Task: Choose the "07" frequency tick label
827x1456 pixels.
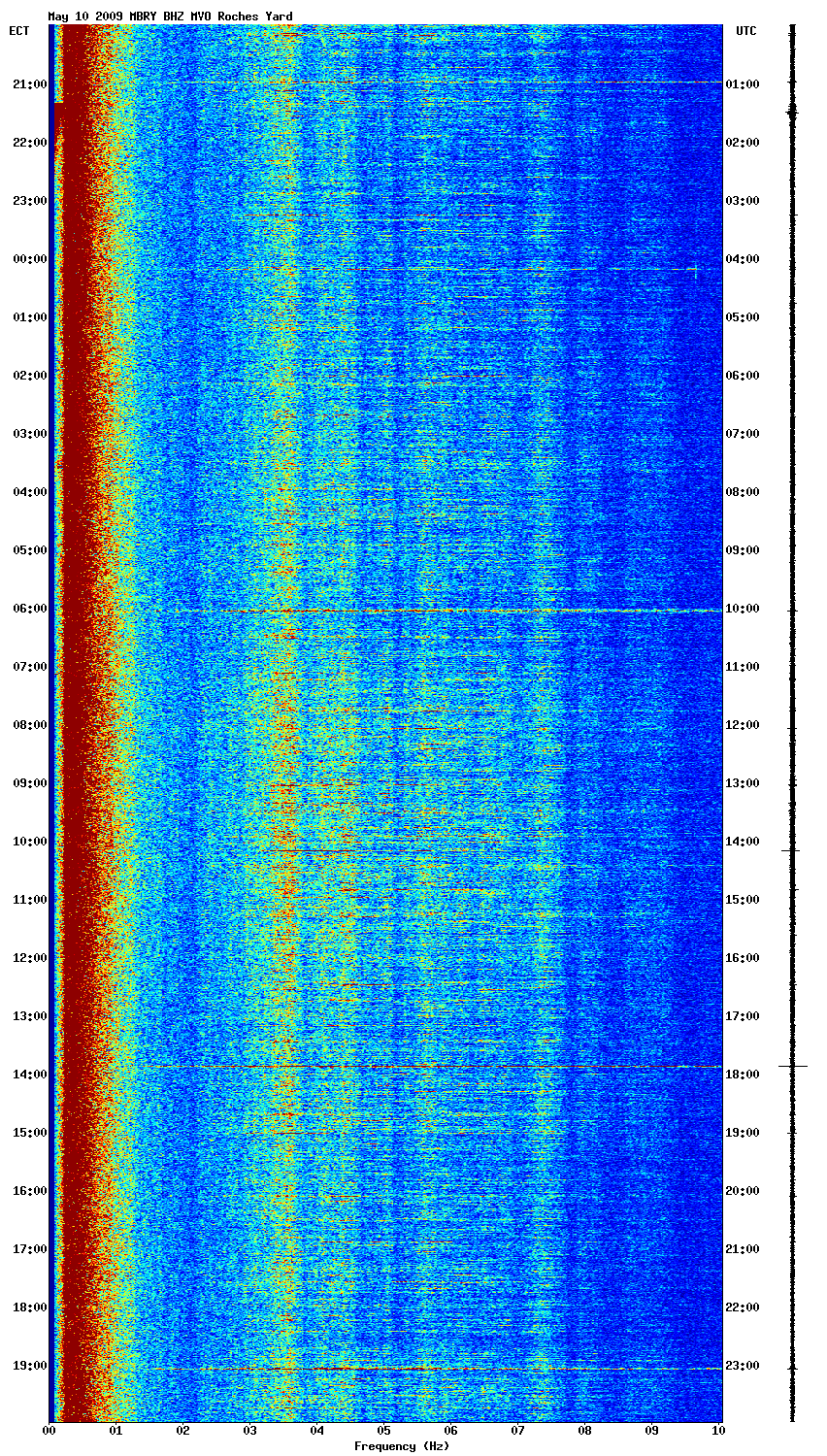Action: (x=518, y=1431)
